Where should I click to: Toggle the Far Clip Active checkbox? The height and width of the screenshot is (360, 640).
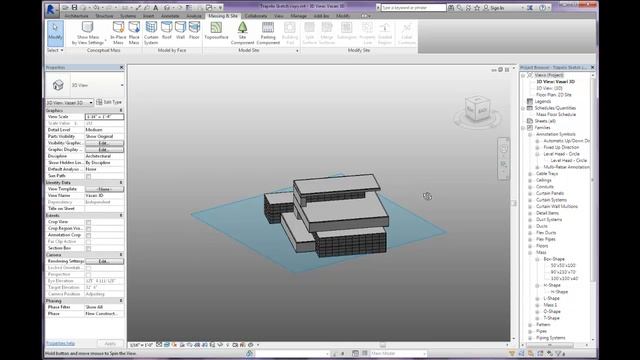[88, 242]
